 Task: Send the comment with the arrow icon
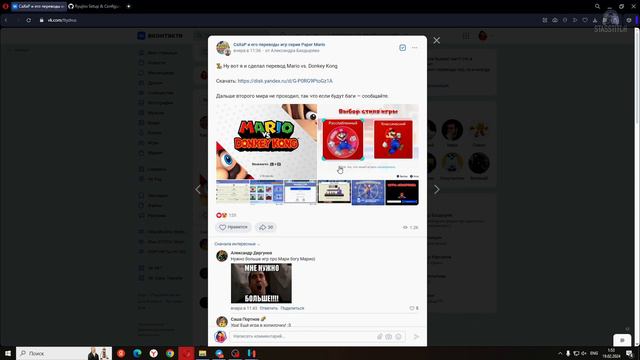tap(416, 336)
